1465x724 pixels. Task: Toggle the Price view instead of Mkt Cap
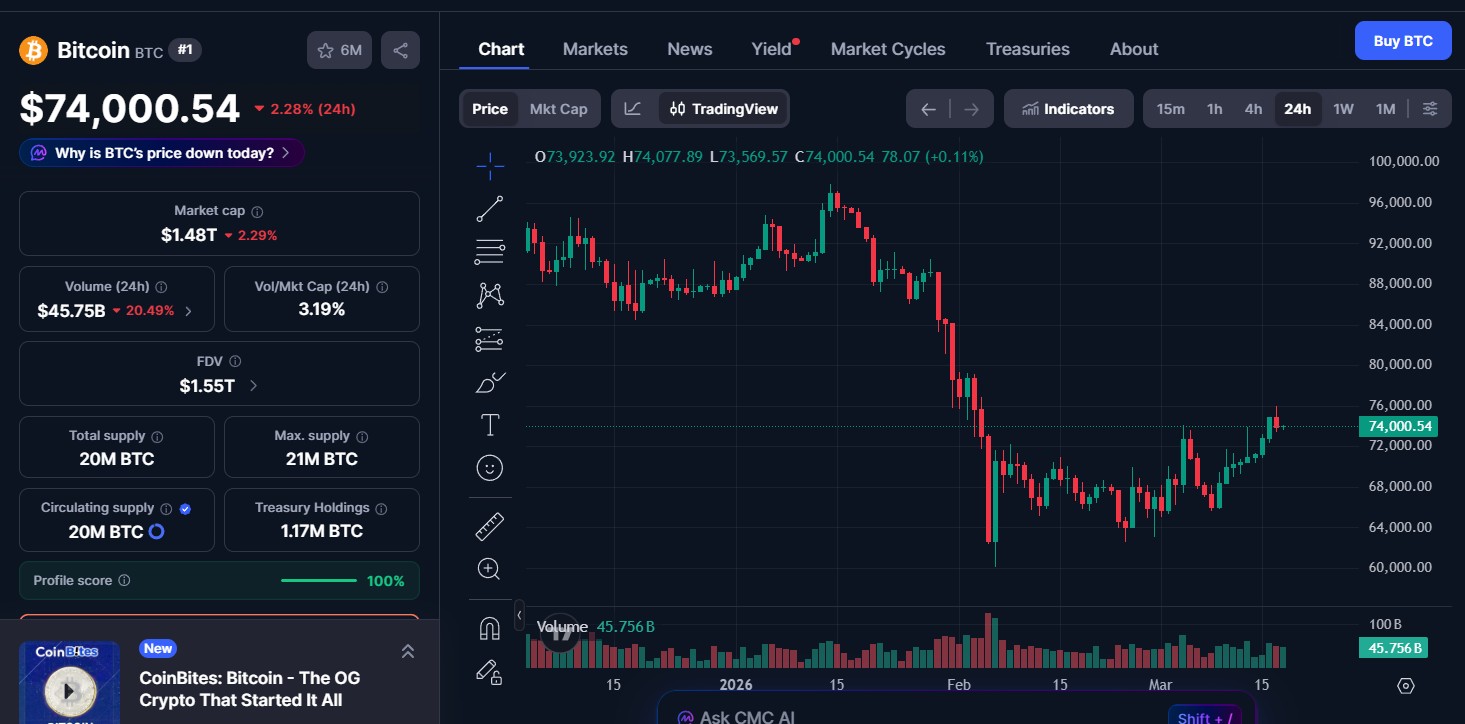(489, 108)
